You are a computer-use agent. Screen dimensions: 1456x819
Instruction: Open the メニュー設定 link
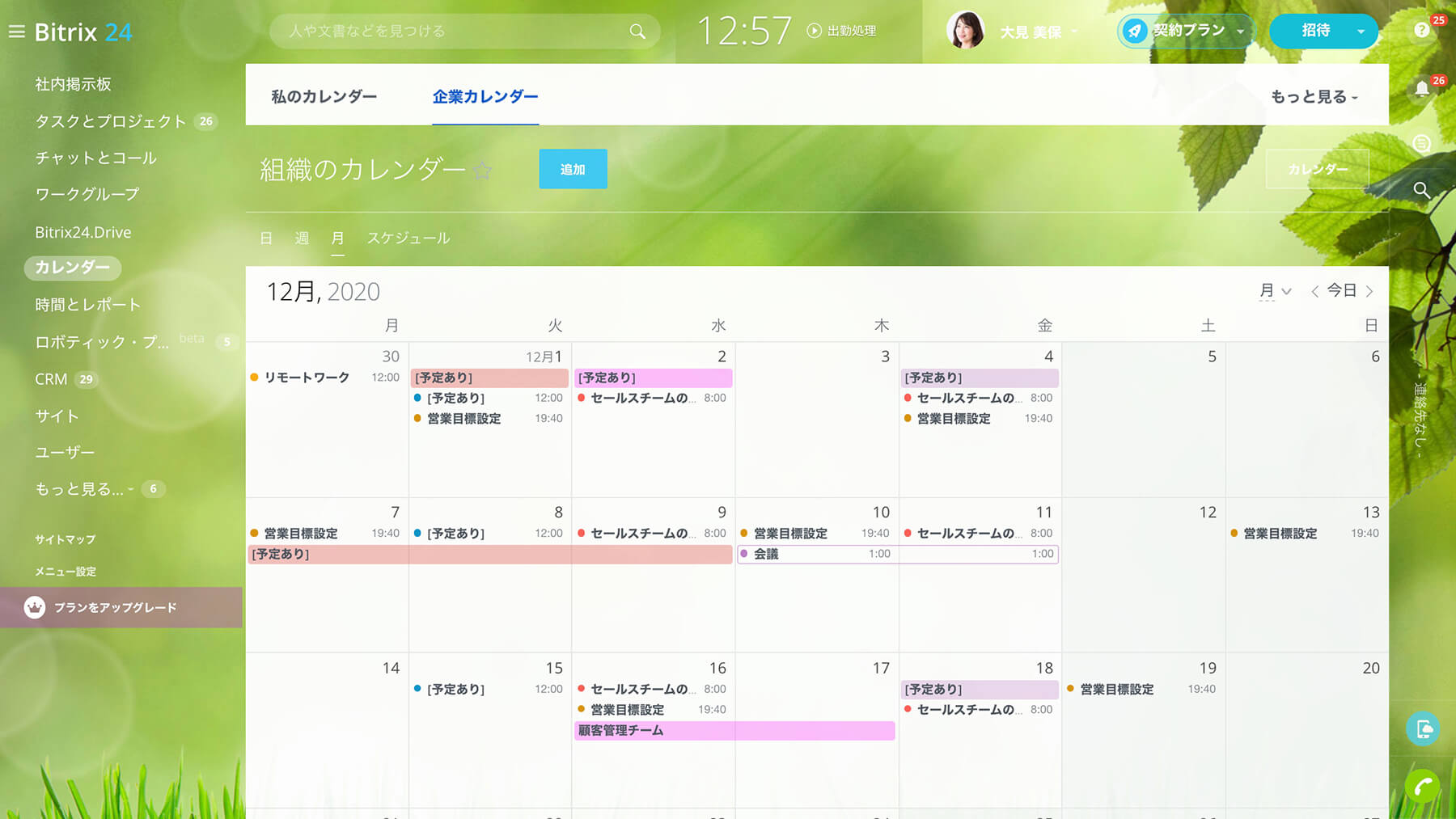pyautogui.click(x=65, y=572)
